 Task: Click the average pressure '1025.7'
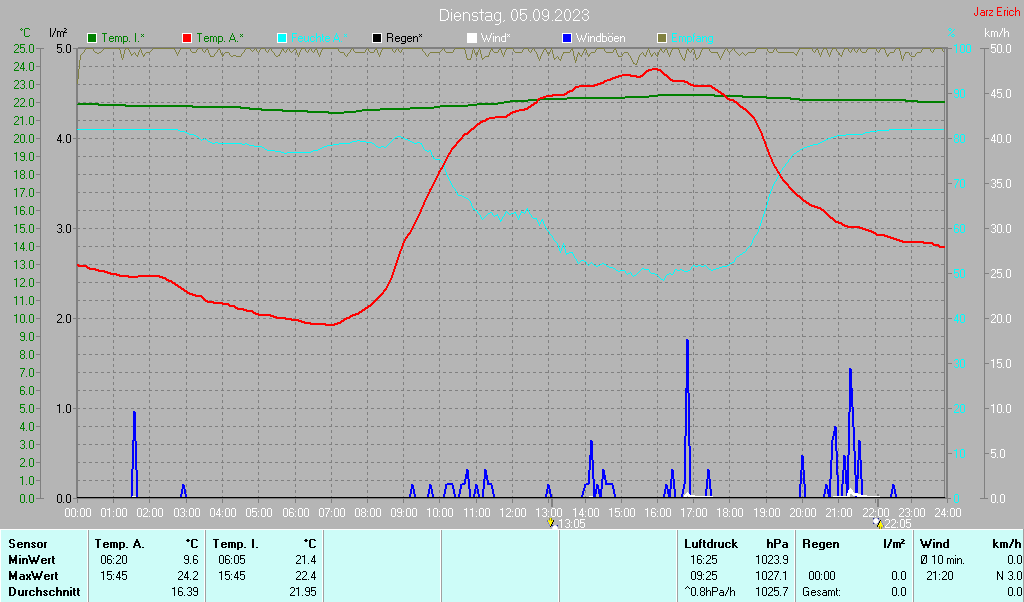tap(772, 592)
